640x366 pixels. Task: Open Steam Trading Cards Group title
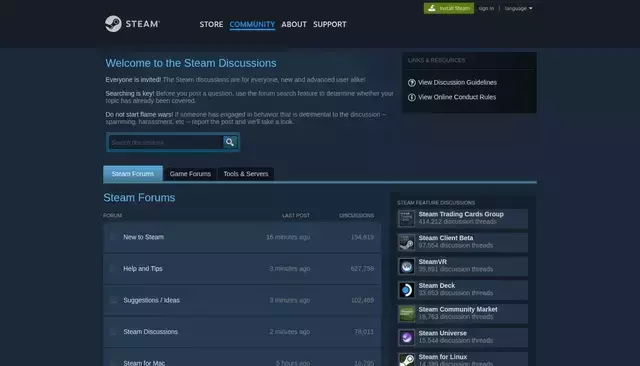[x=461, y=214]
